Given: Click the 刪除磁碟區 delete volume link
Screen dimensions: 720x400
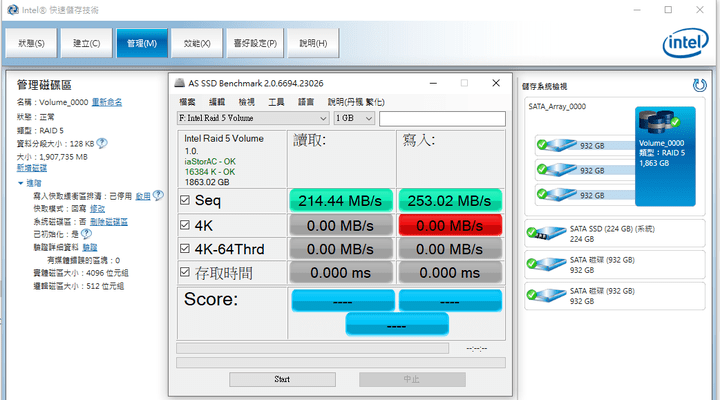Looking at the screenshot, I should (x=108, y=222).
